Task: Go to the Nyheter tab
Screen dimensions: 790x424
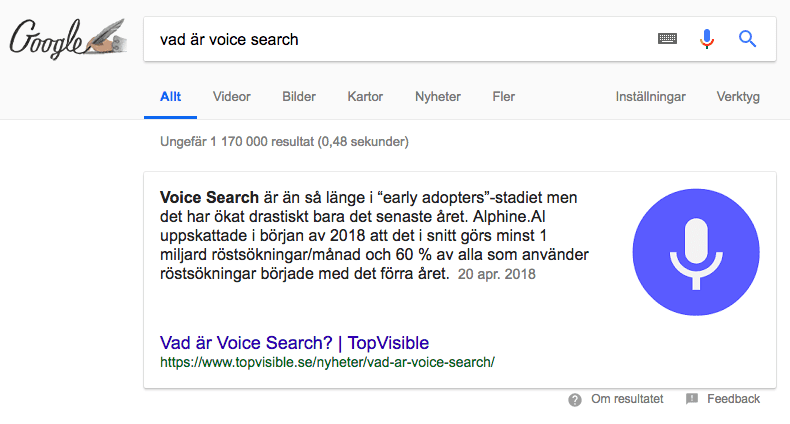Action: (x=438, y=97)
